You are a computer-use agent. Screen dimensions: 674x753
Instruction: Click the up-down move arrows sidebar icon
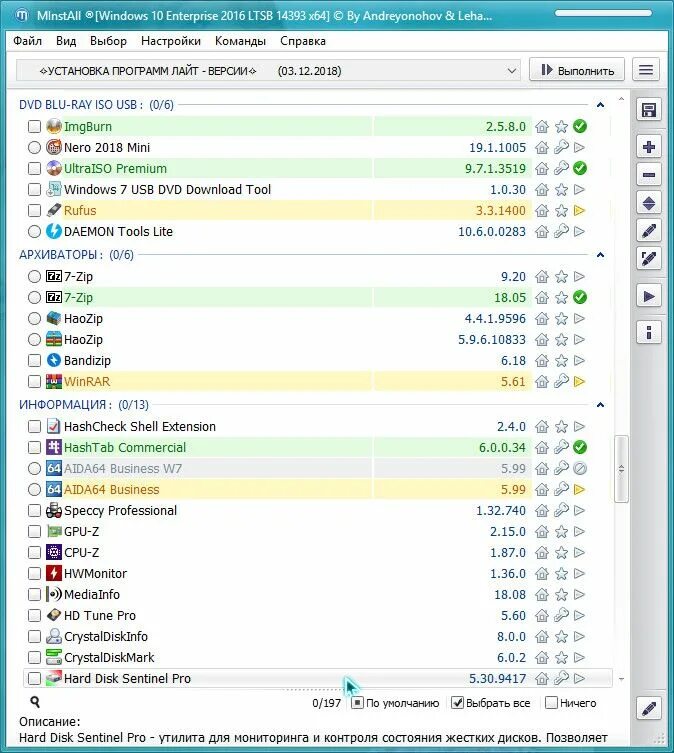[x=649, y=203]
